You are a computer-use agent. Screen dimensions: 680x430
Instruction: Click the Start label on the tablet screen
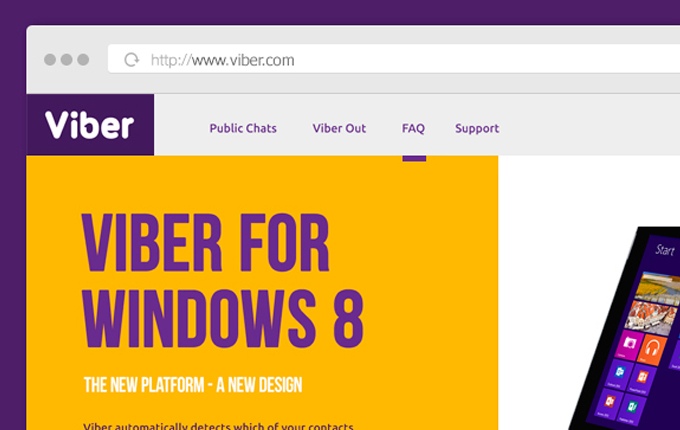(663, 249)
